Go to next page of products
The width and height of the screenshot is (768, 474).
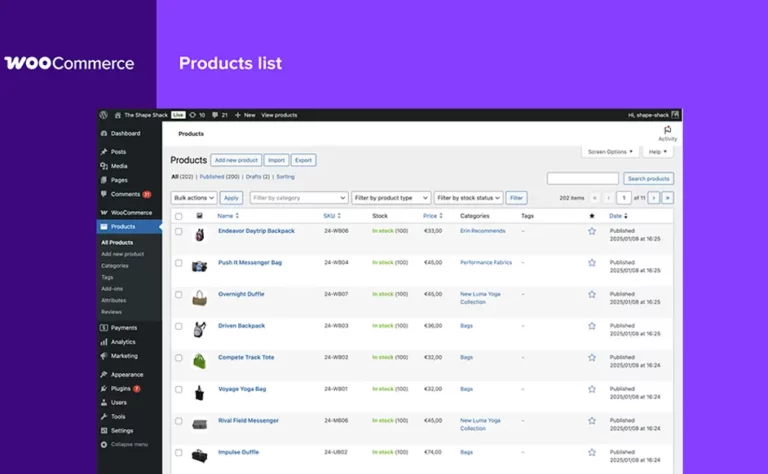pyautogui.click(x=654, y=198)
